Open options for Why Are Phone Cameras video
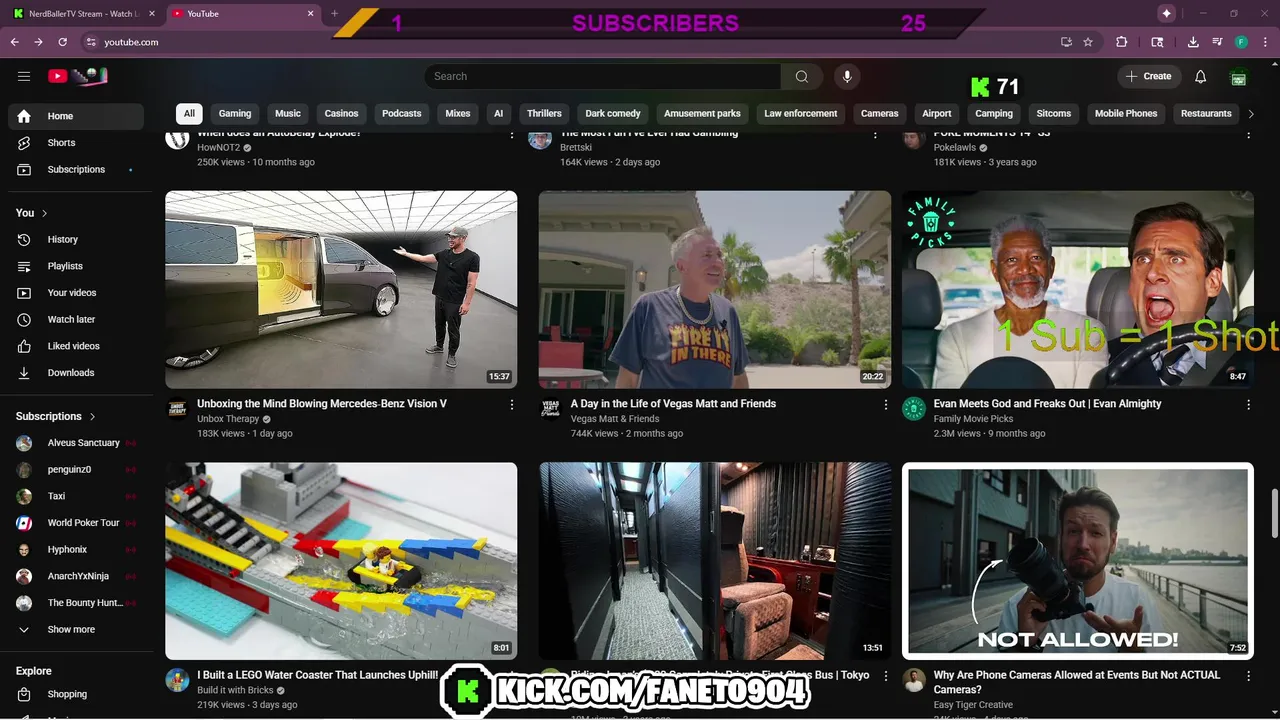Screen dimensions: 1280x720 1248,676
